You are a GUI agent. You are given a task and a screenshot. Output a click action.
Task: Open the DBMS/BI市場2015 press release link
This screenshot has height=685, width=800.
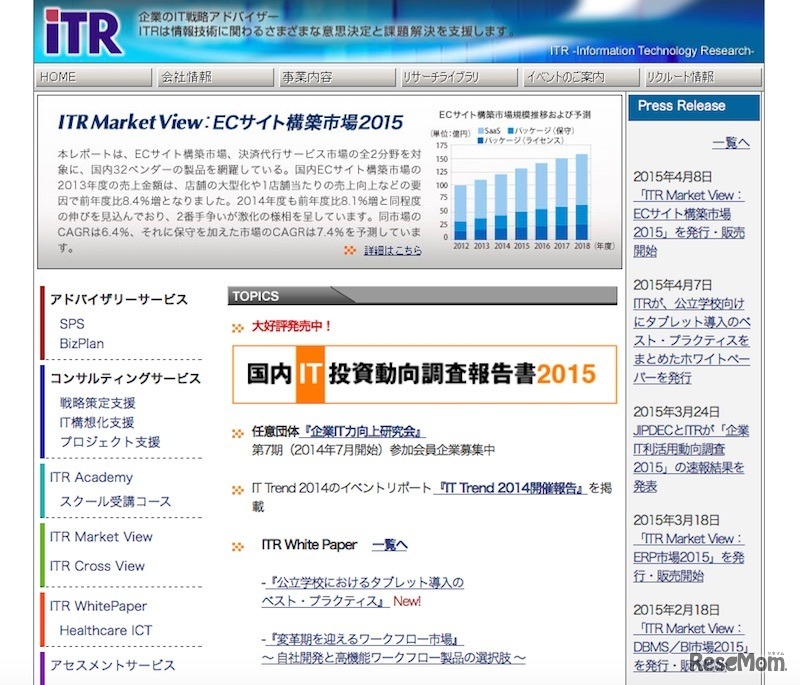(690, 647)
